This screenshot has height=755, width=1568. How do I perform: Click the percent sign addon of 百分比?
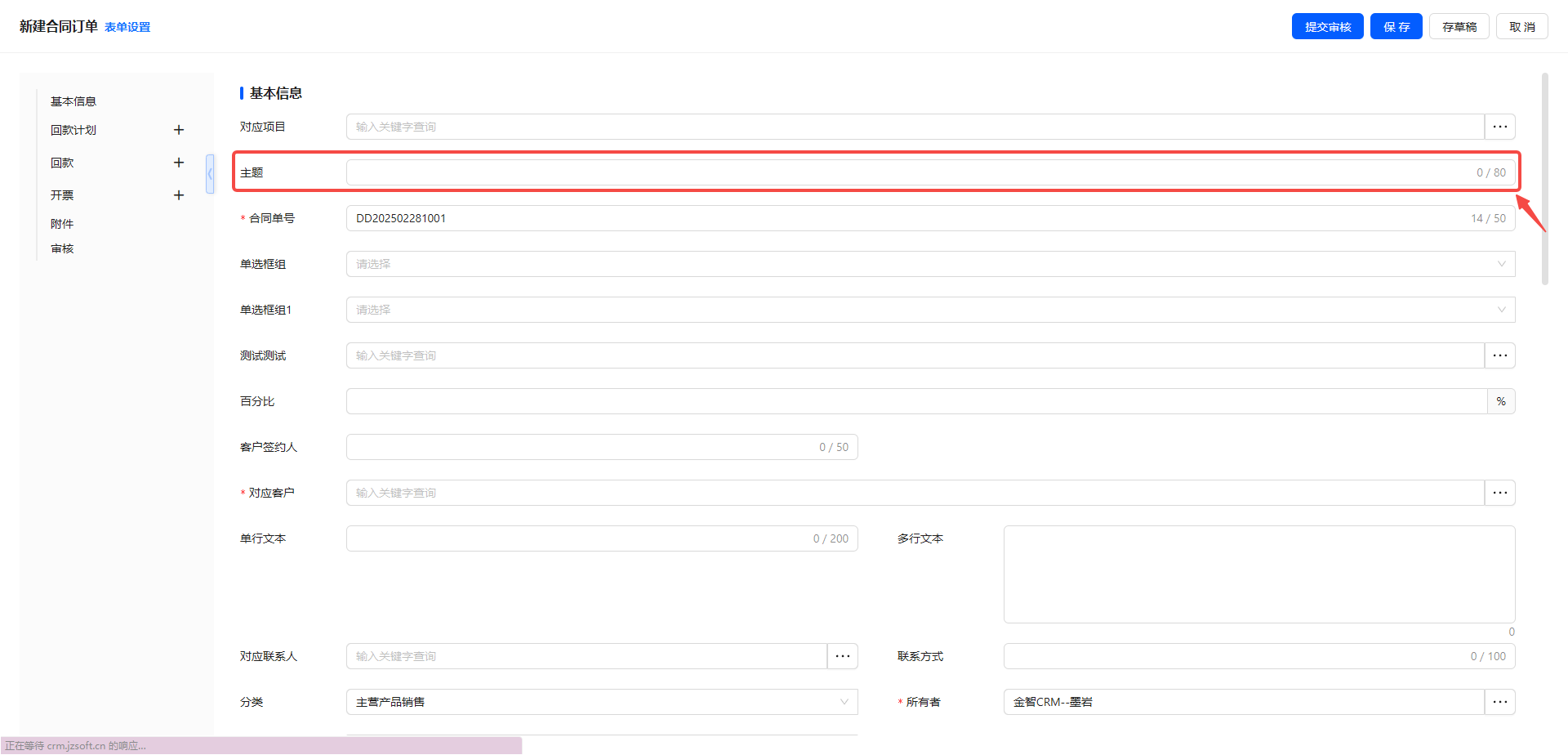1501,401
